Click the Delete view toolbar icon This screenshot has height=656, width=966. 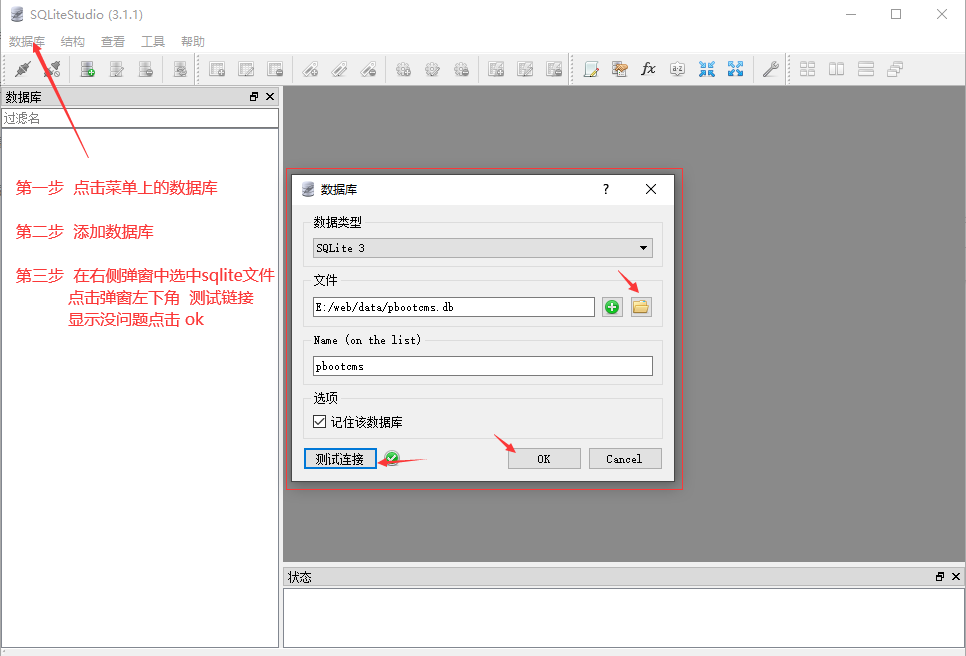point(554,69)
